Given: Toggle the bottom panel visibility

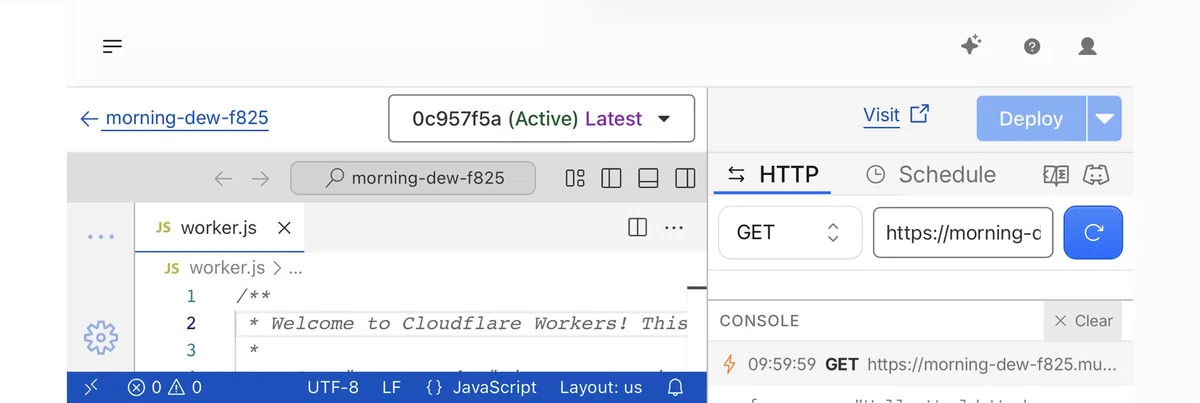Looking at the screenshot, I should pos(648,178).
